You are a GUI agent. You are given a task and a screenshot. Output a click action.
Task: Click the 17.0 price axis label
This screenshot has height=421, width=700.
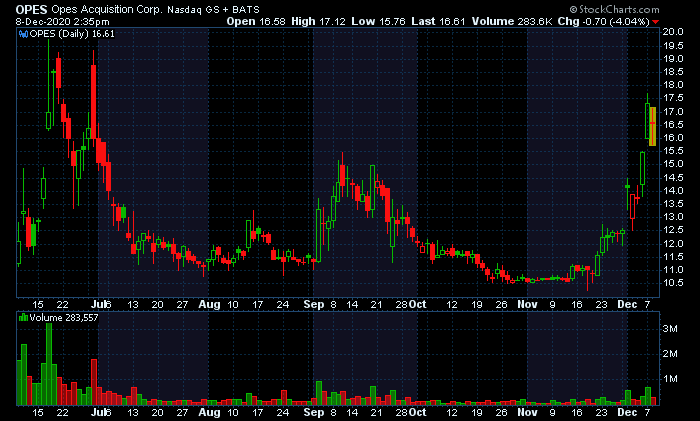(x=673, y=112)
